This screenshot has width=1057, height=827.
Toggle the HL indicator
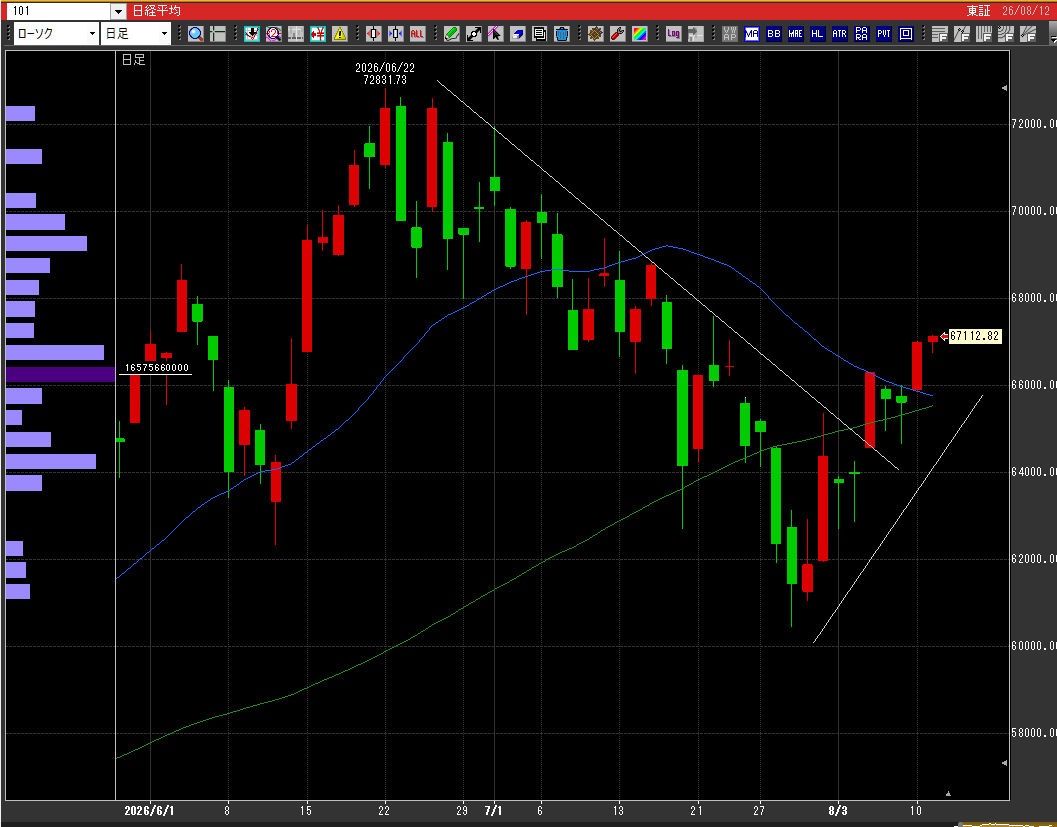click(818, 34)
